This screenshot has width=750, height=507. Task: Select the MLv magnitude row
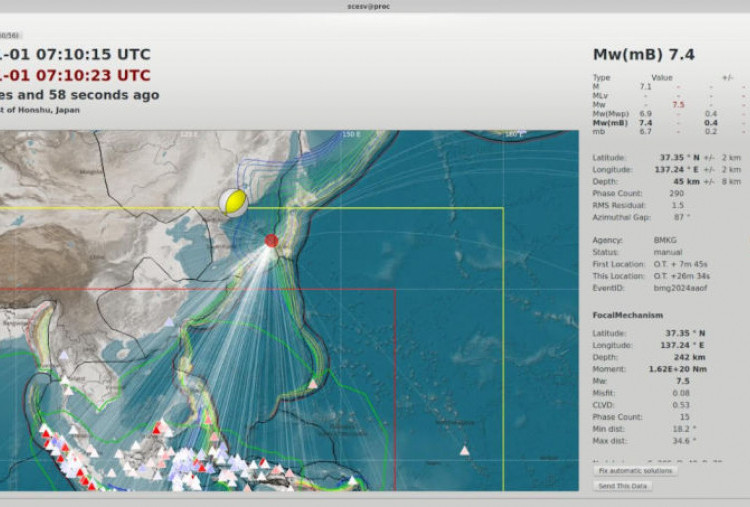[669, 96]
